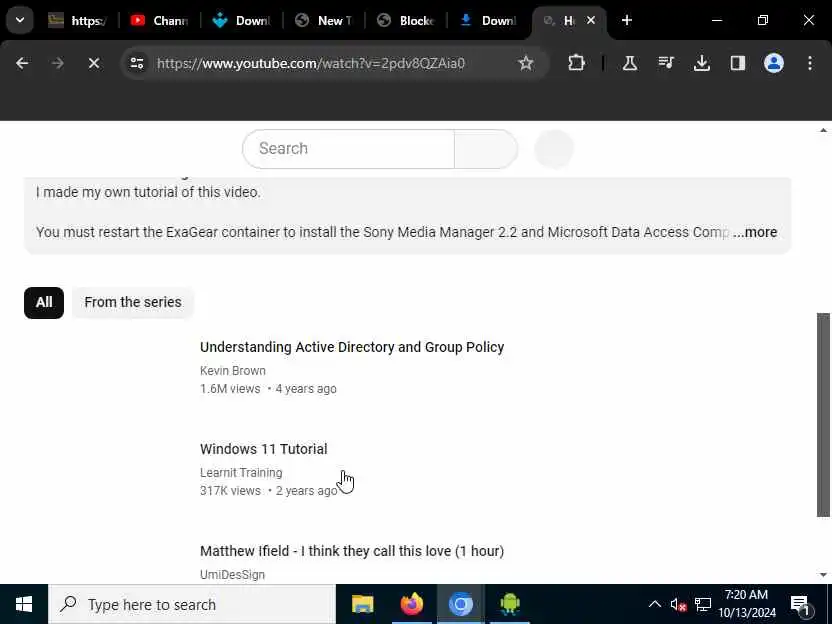Image resolution: width=832 pixels, height=624 pixels.
Task: Open the Chrome profile avatar
Action: coord(774,64)
